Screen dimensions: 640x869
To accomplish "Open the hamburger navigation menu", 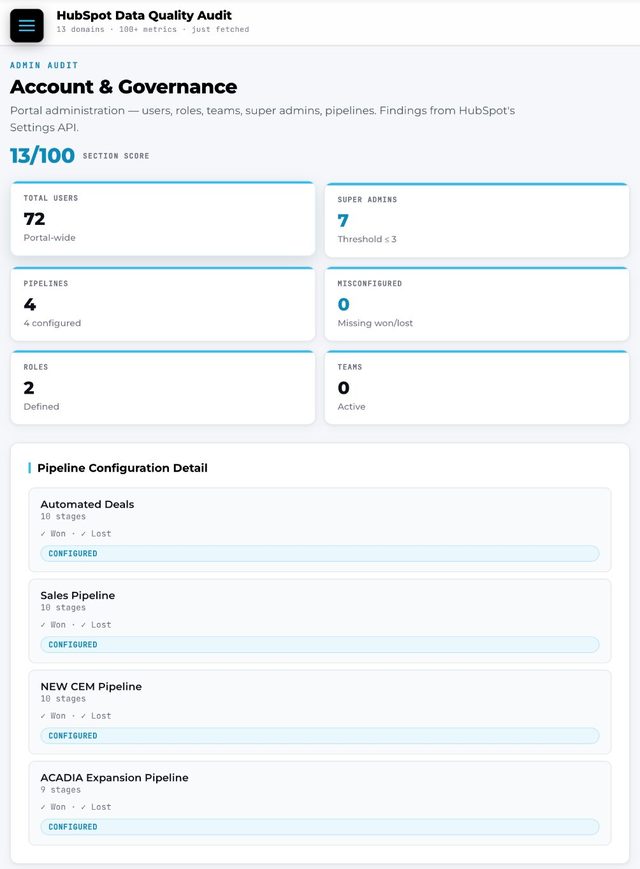I will pyautogui.click(x=27, y=25).
